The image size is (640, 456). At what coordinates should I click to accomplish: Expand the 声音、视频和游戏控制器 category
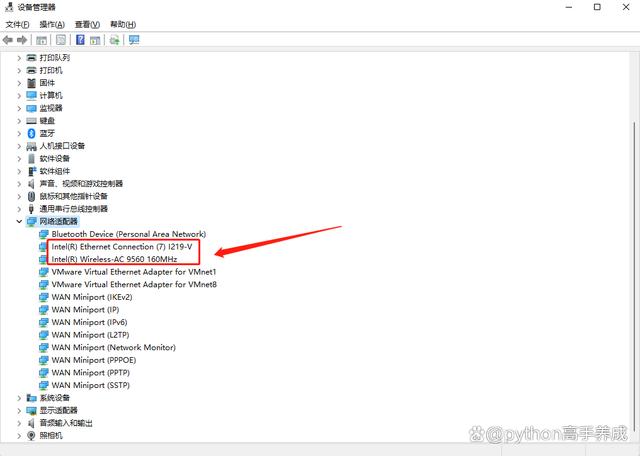pyautogui.click(x=19, y=183)
